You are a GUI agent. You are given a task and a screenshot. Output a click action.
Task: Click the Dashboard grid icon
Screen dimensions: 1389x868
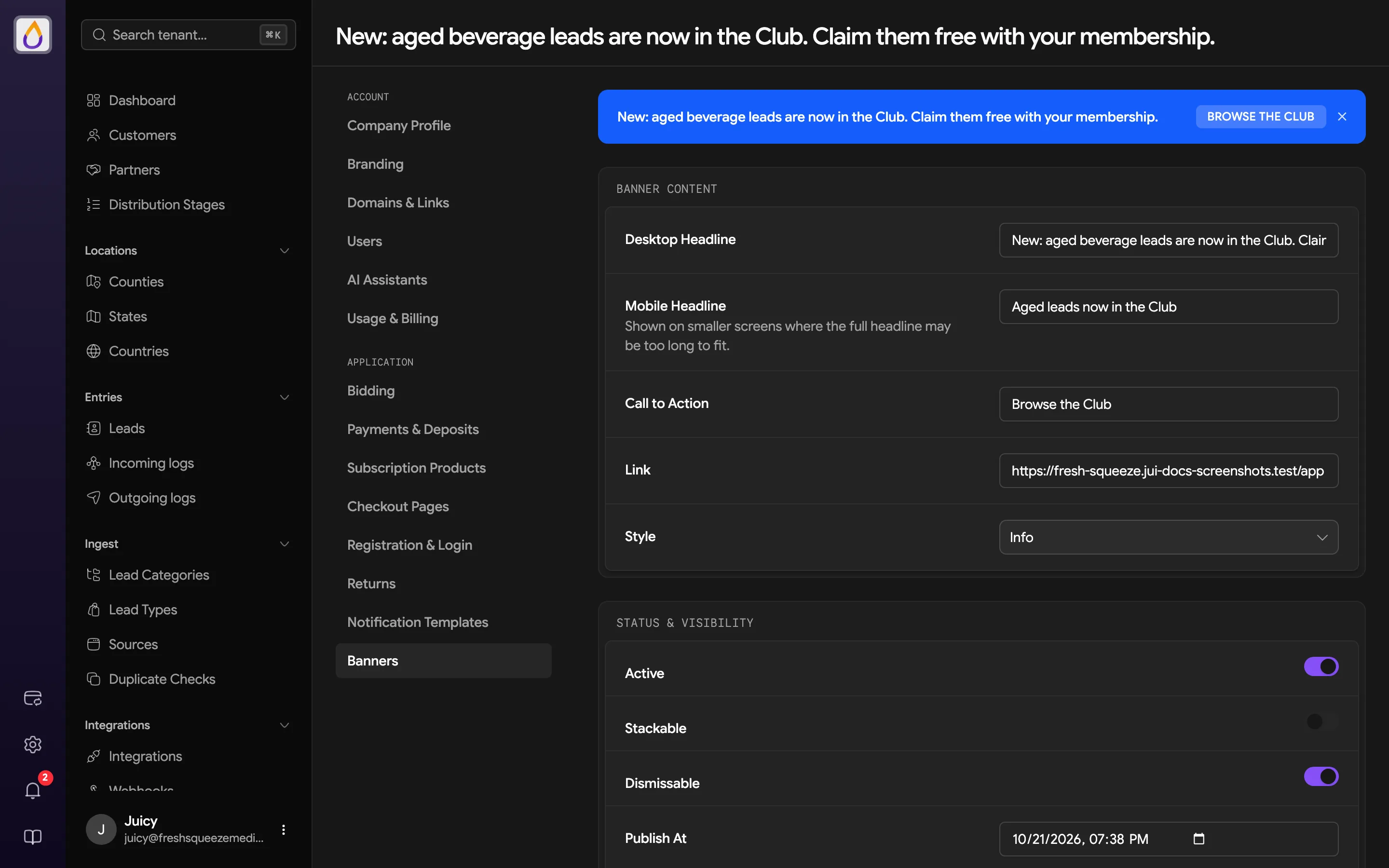(94, 100)
